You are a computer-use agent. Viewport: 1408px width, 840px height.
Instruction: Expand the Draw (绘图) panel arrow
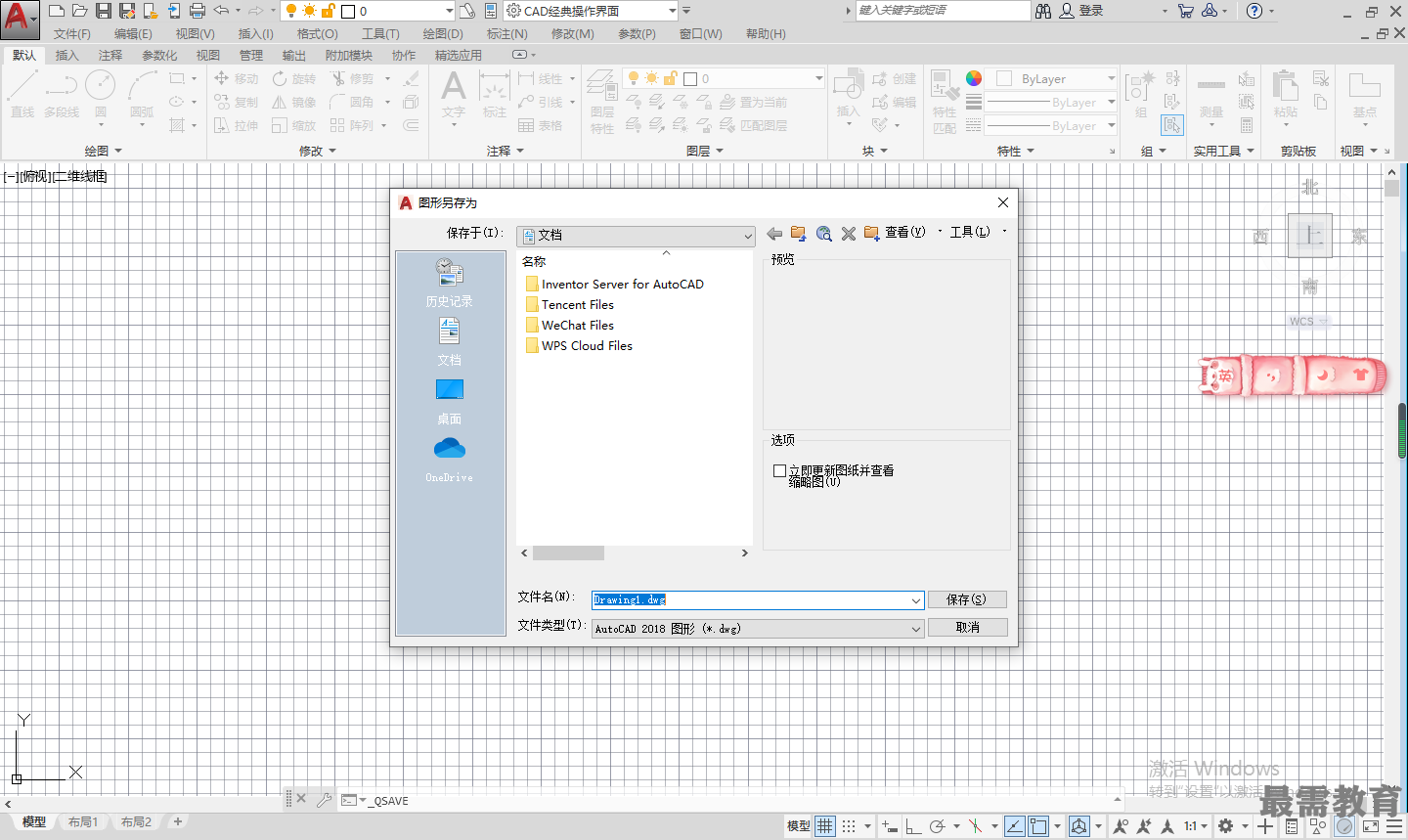tap(118, 152)
